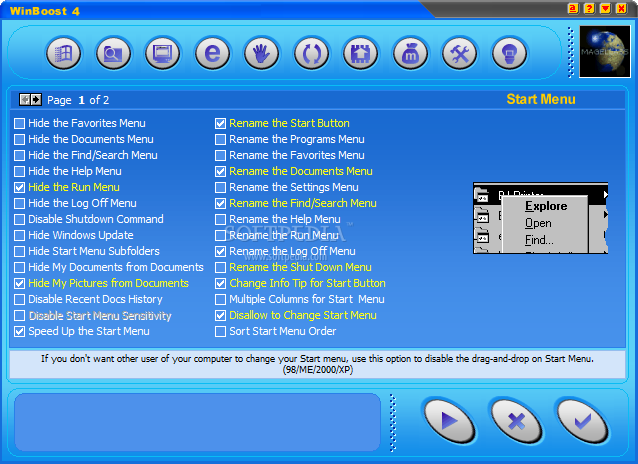Viewport: 638px width, 464px height.
Task: Uncheck Change Info Tip for Start Button
Action: (x=220, y=283)
